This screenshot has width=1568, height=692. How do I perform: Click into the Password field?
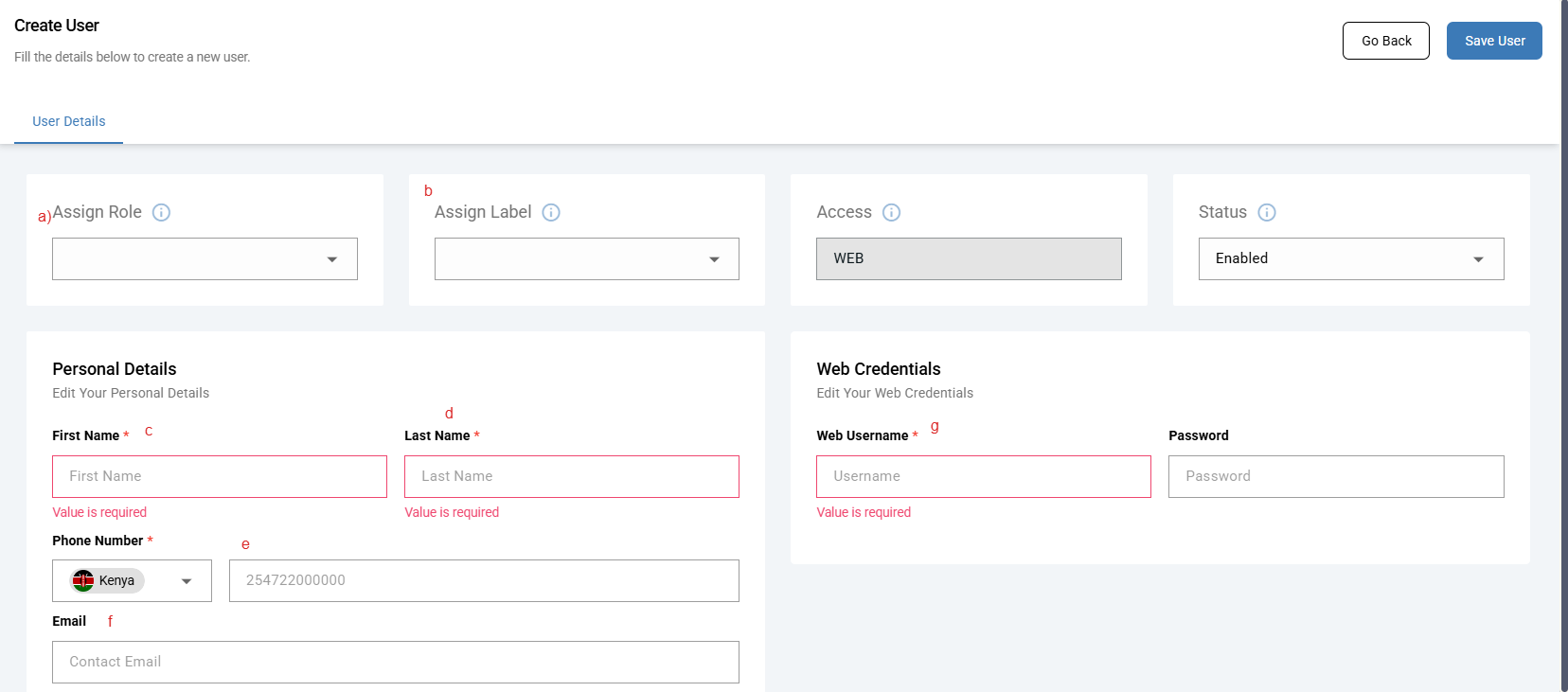[x=1335, y=476]
